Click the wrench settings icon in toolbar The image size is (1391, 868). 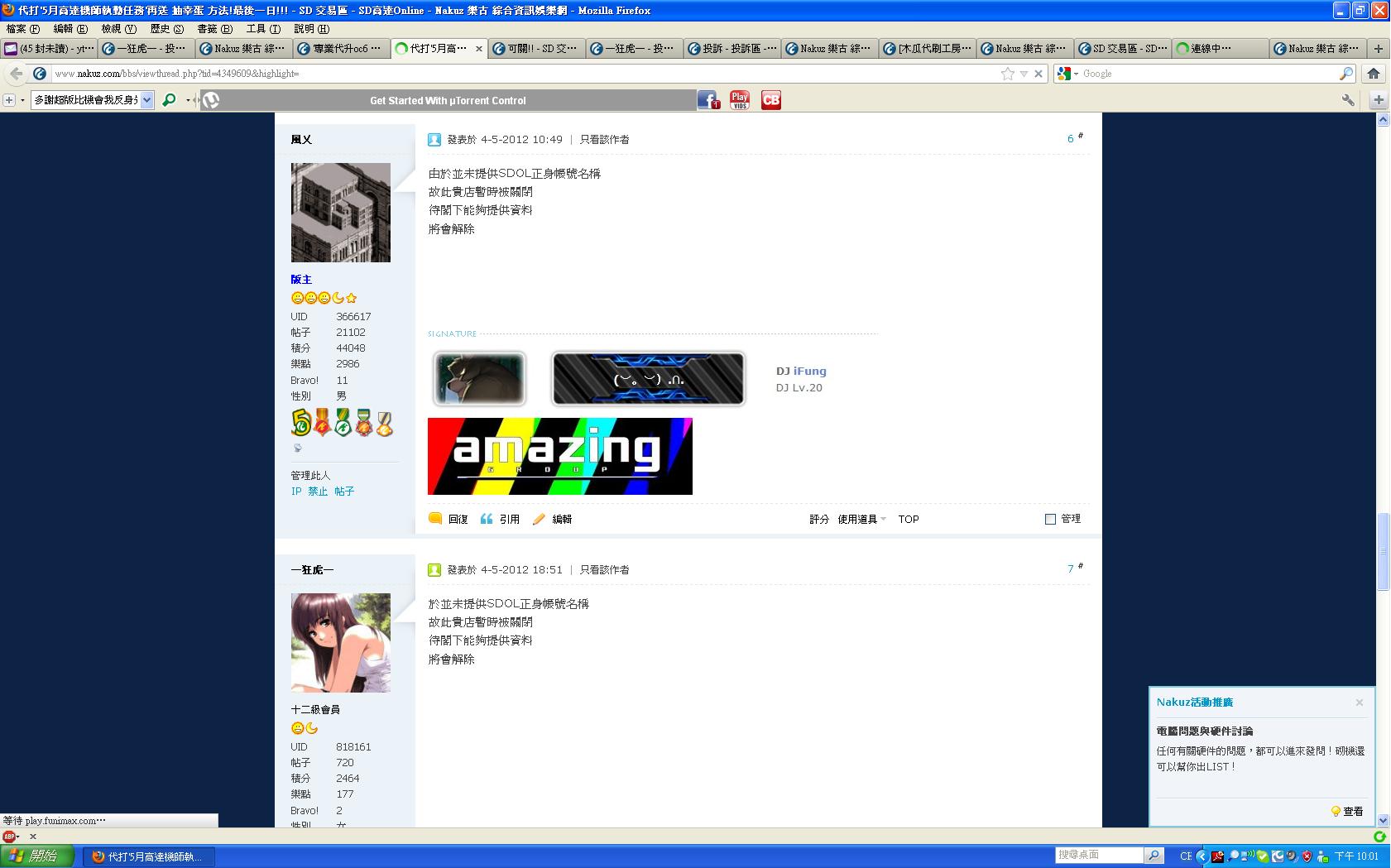point(1348,100)
